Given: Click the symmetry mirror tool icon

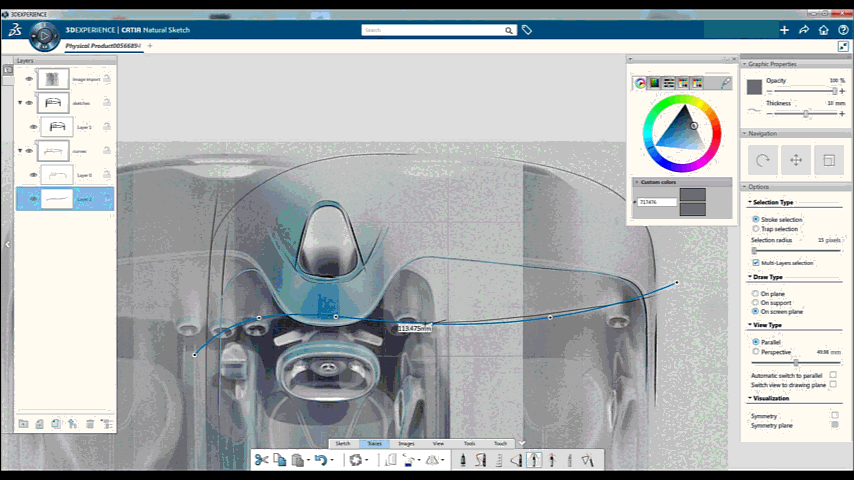Looking at the screenshot, I should point(432,460).
